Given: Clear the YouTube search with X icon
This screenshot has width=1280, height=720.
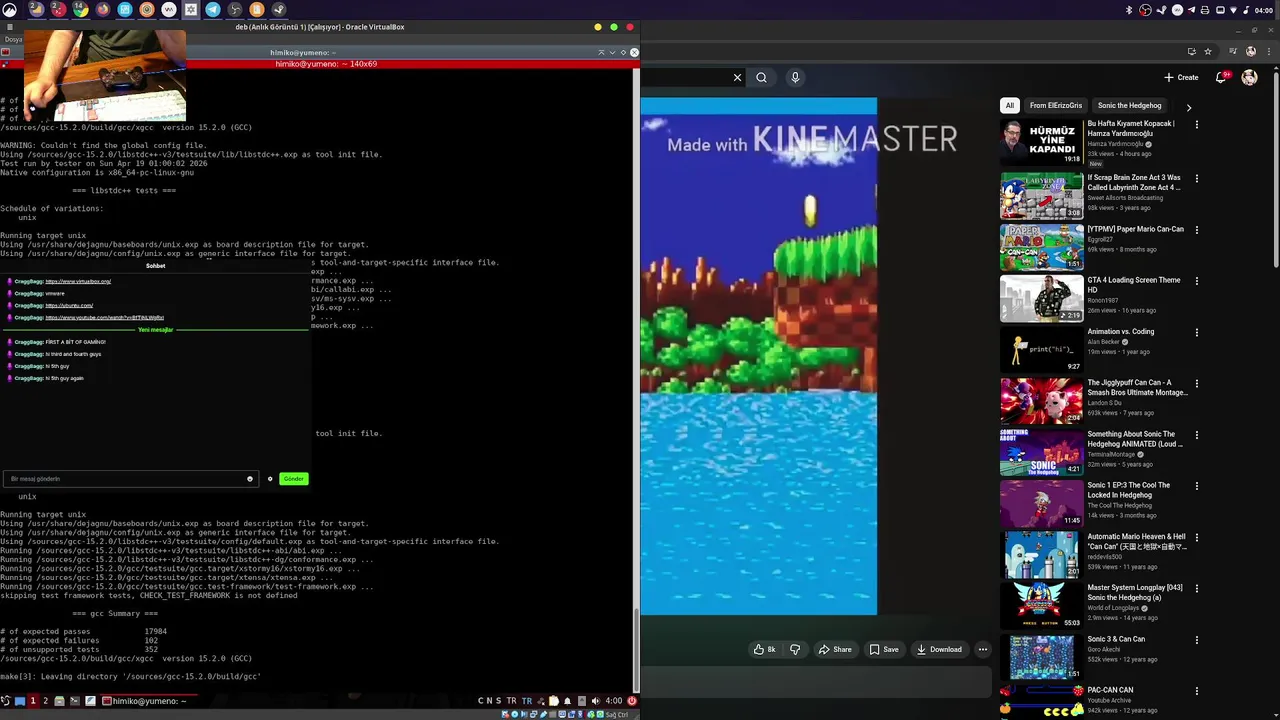Looking at the screenshot, I should [738, 77].
